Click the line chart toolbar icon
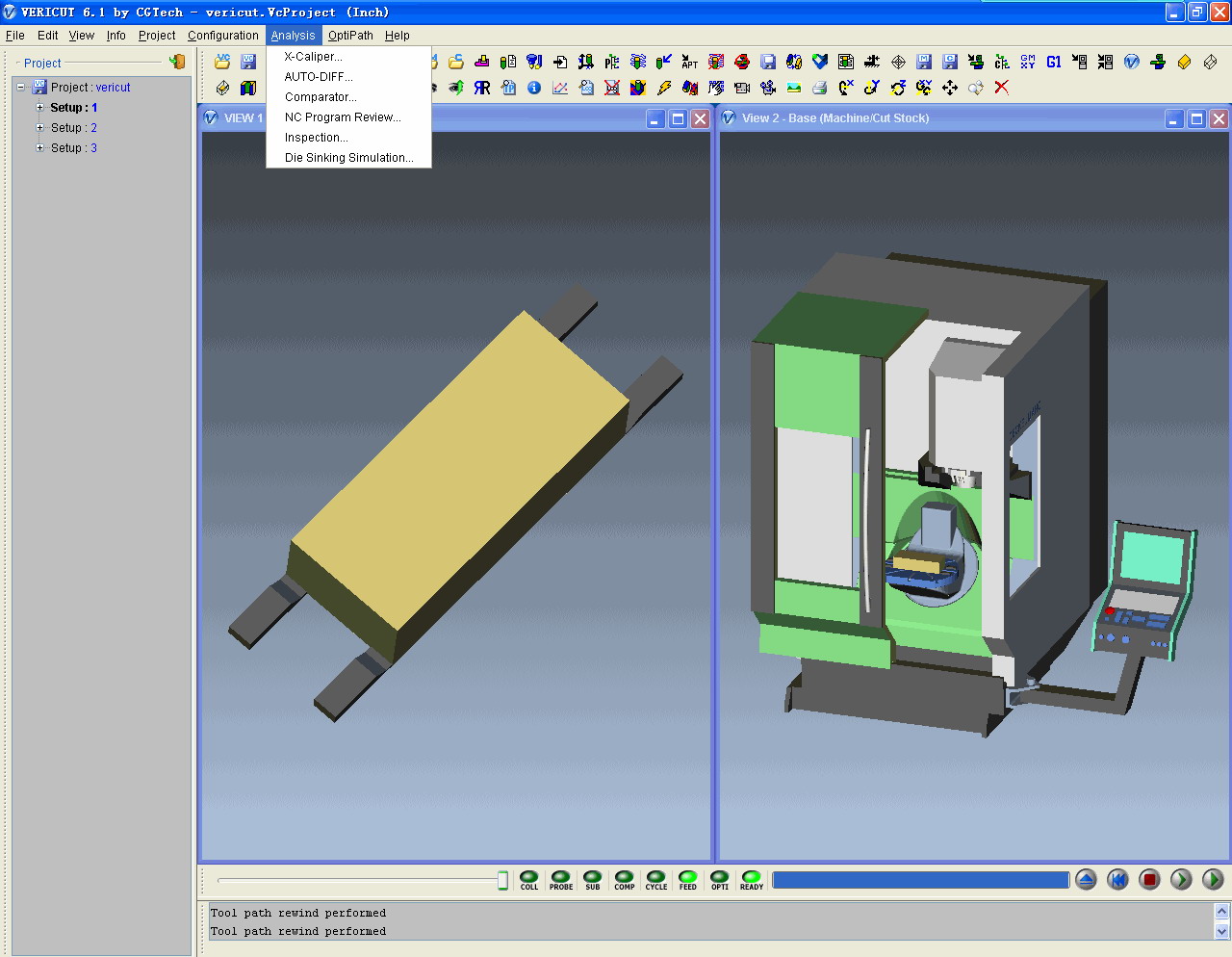 560,88
